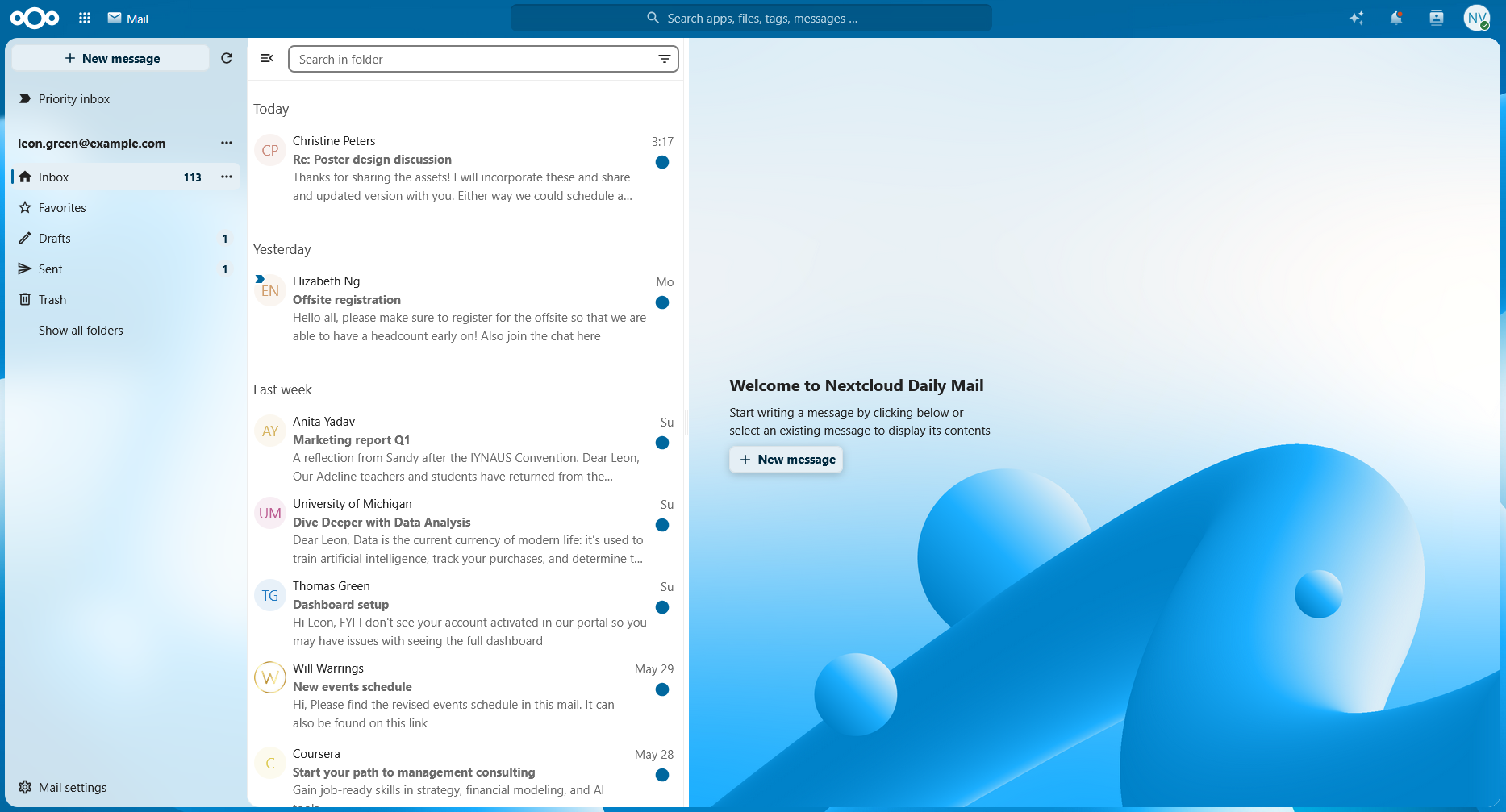Click Elizabeth Ng EN avatar
Screen dimensions: 1506x812
[x=270, y=290]
